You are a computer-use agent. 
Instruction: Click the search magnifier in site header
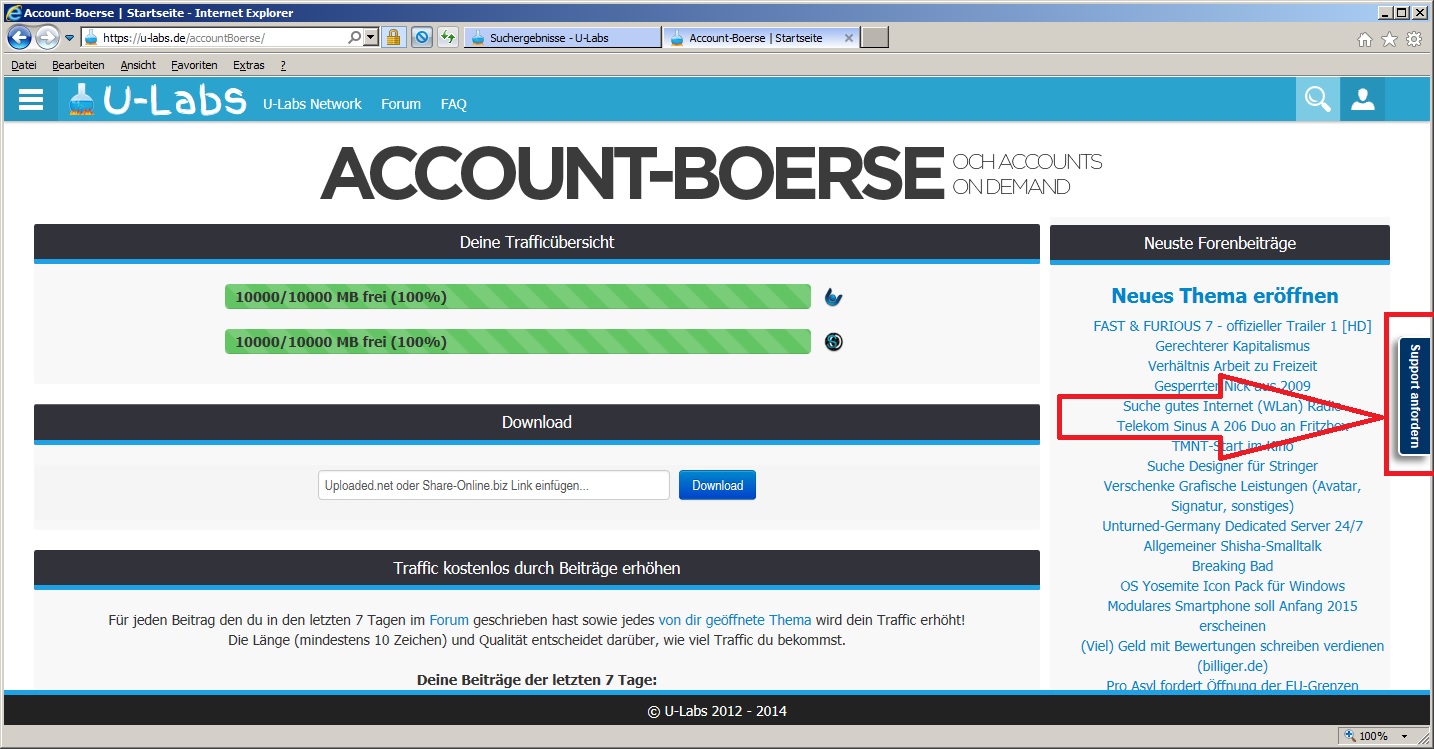(x=1318, y=100)
